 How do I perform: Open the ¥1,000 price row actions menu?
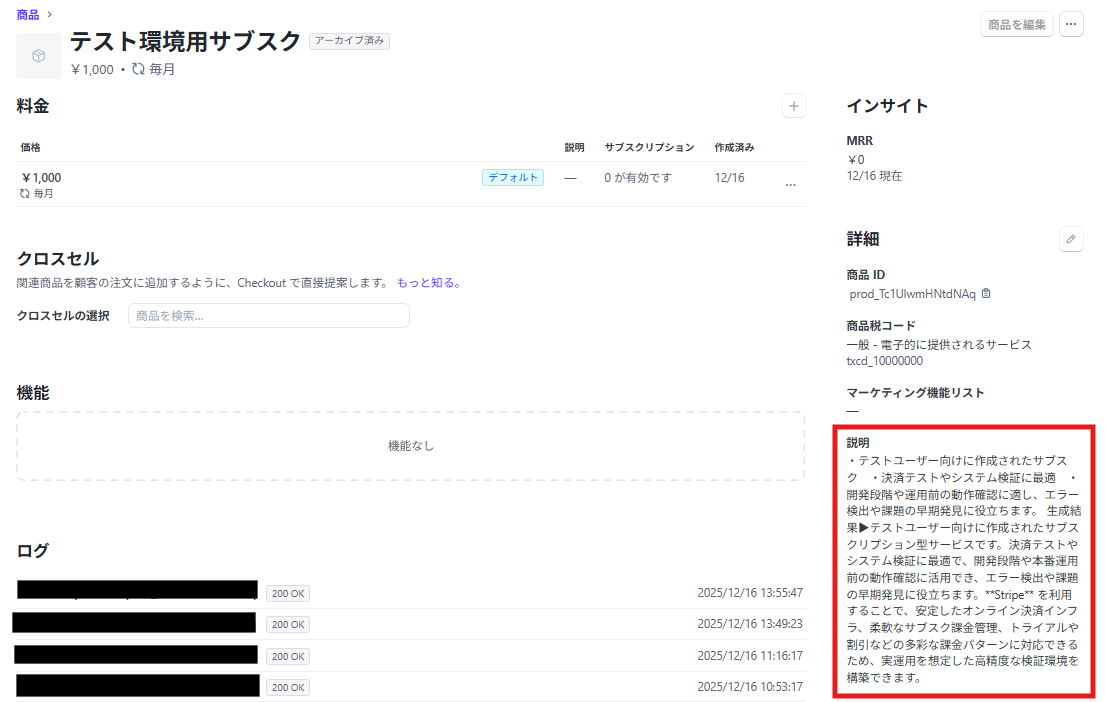coord(790,185)
